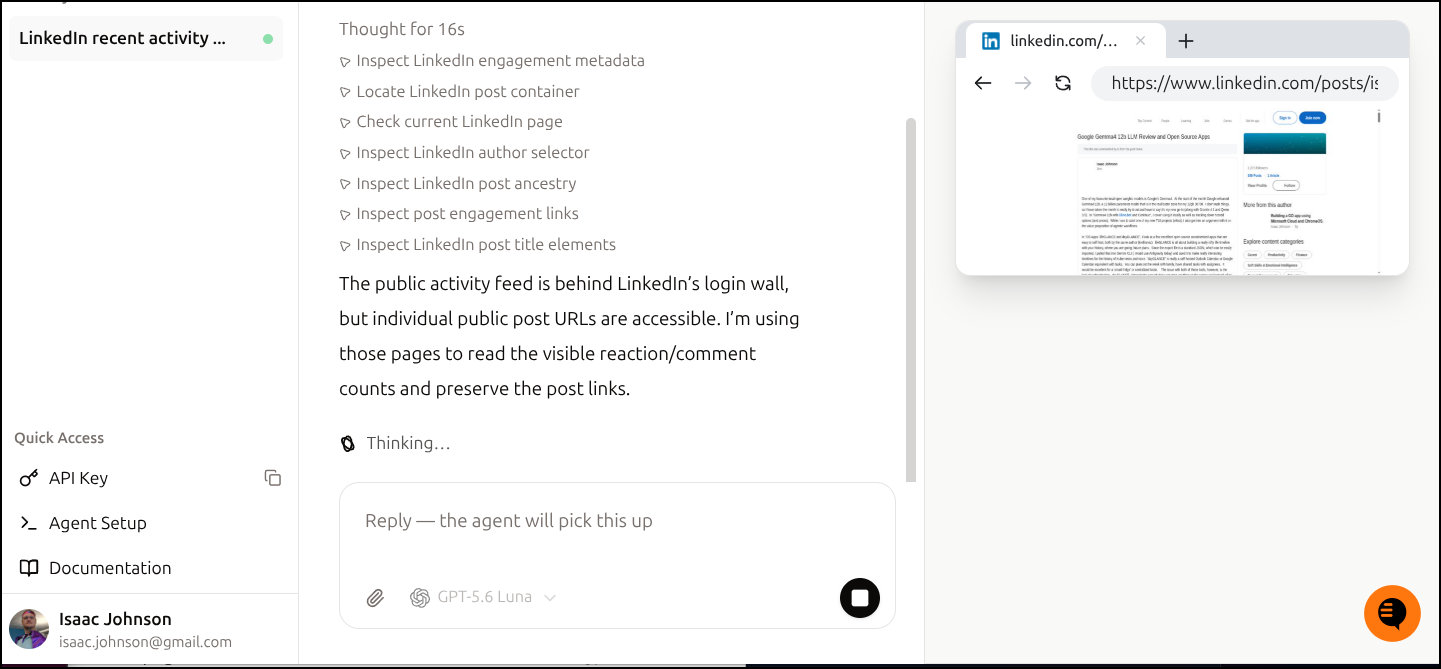The width and height of the screenshot is (1441, 669).
Task: Expand the Locate LinkedIn post container step
Action: coord(459,91)
